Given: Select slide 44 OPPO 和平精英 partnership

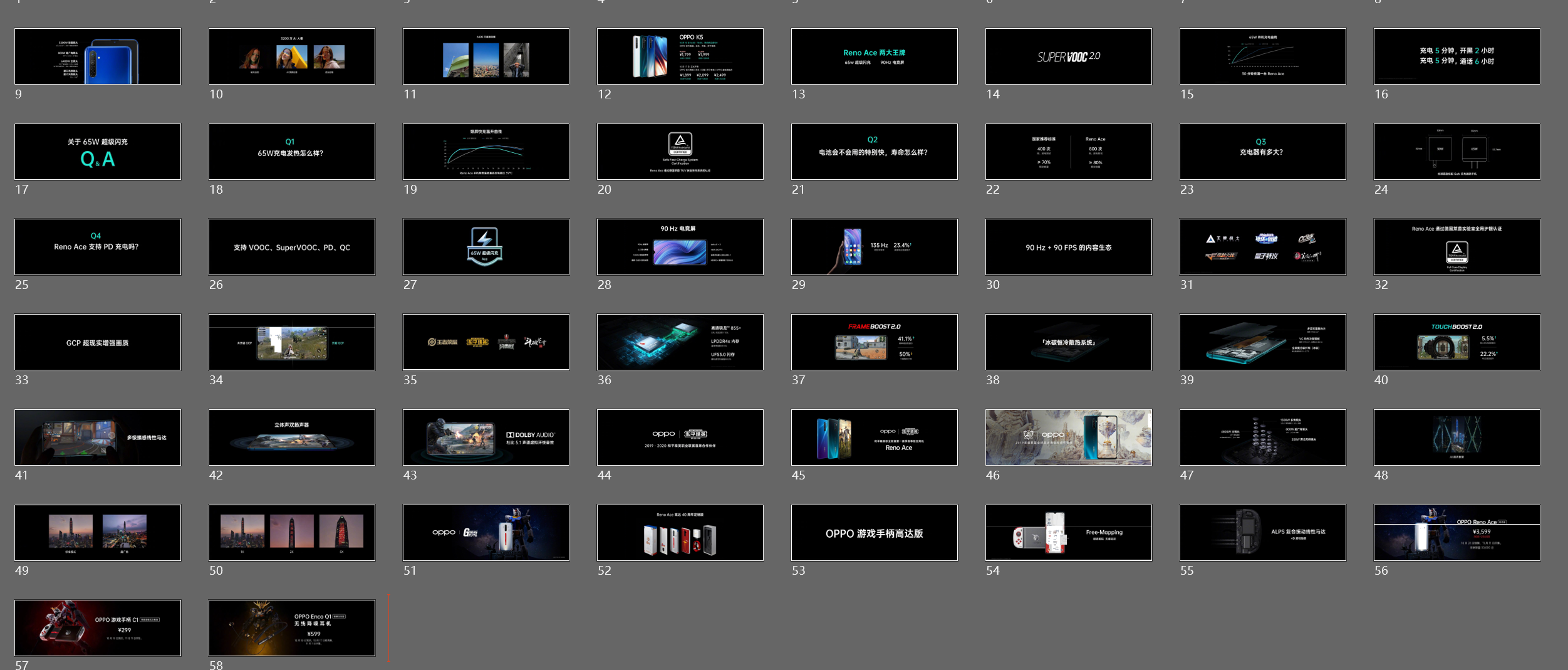Looking at the screenshot, I should point(680,437).
